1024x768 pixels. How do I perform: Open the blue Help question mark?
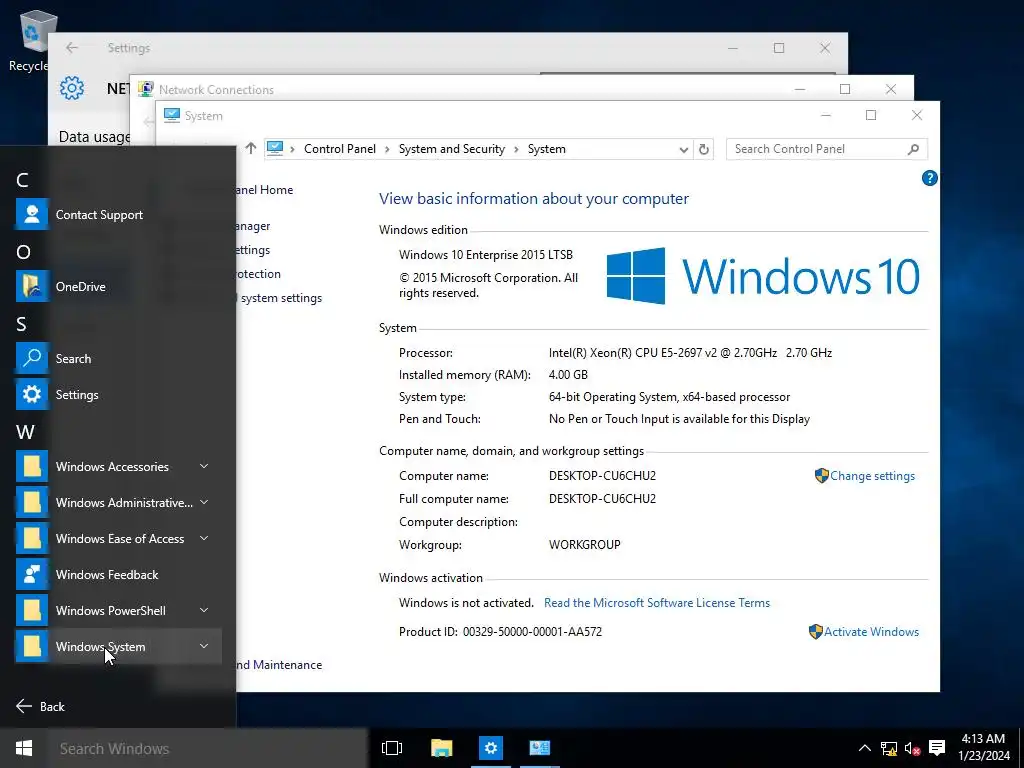pos(929,178)
